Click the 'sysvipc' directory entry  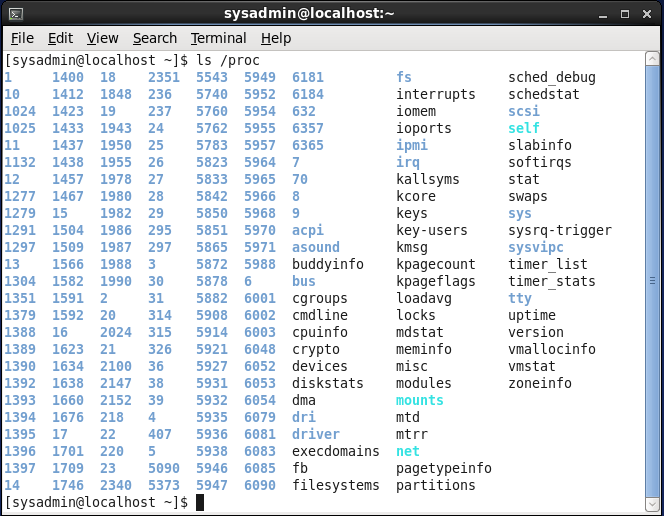pos(536,248)
